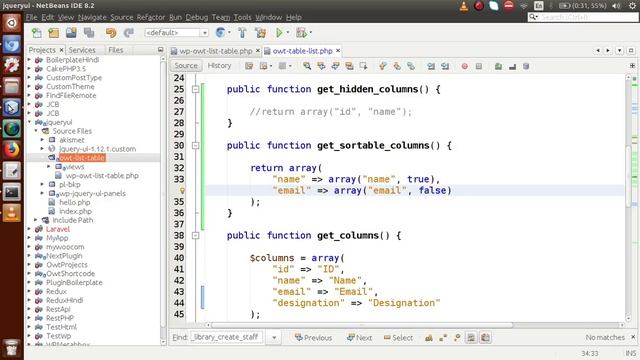Toggle Whole Words in Find bar
The height and width of the screenshot is (360, 640).
(x=443, y=338)
